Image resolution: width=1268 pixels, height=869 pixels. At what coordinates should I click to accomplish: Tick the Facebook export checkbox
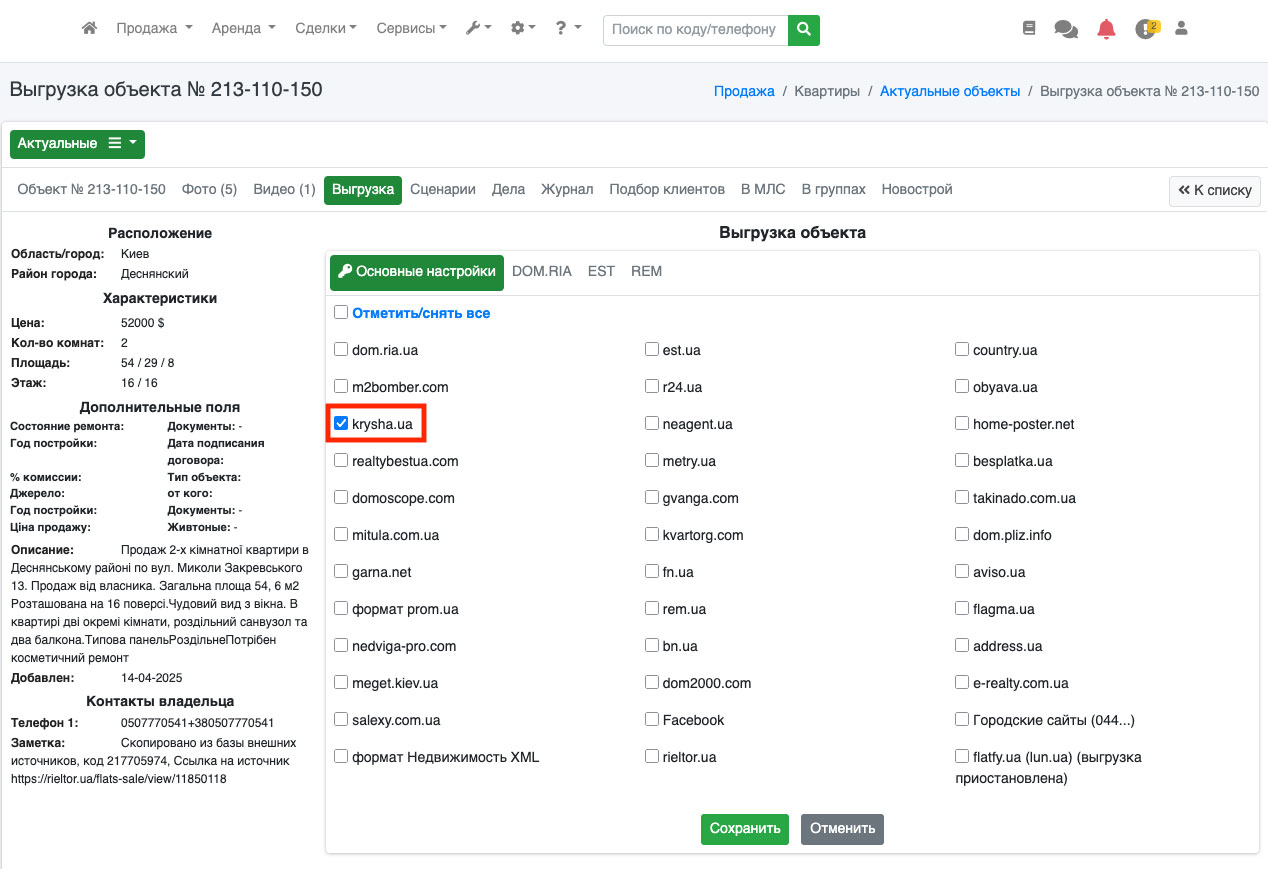pyautogui.click(x=652, y=720)
